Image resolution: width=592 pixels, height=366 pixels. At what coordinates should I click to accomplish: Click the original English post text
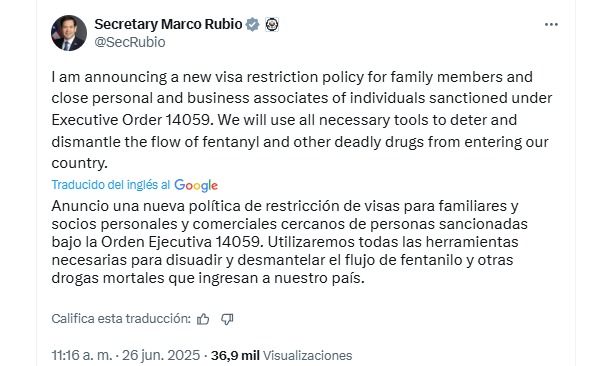(x=302, y=120)
